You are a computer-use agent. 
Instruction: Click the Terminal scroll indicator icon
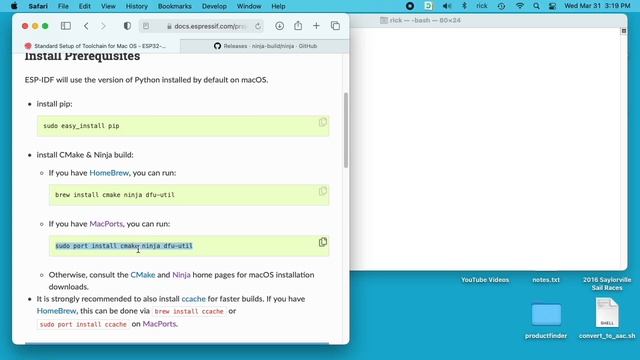point(623,31)
